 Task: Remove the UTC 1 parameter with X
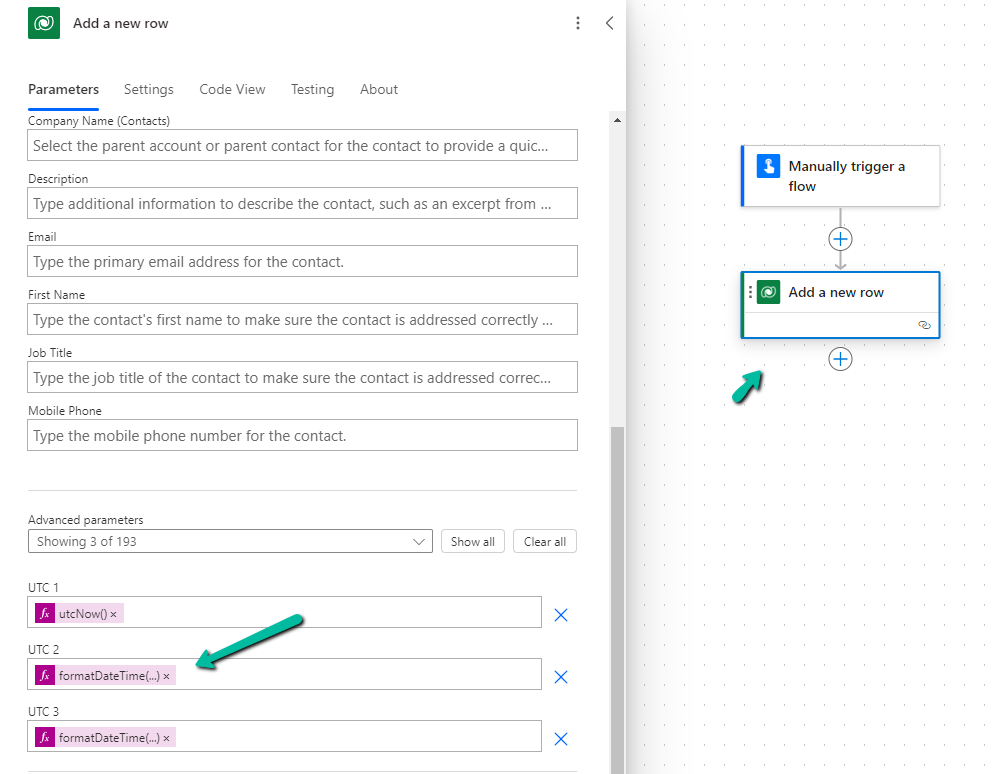(561, 614)
